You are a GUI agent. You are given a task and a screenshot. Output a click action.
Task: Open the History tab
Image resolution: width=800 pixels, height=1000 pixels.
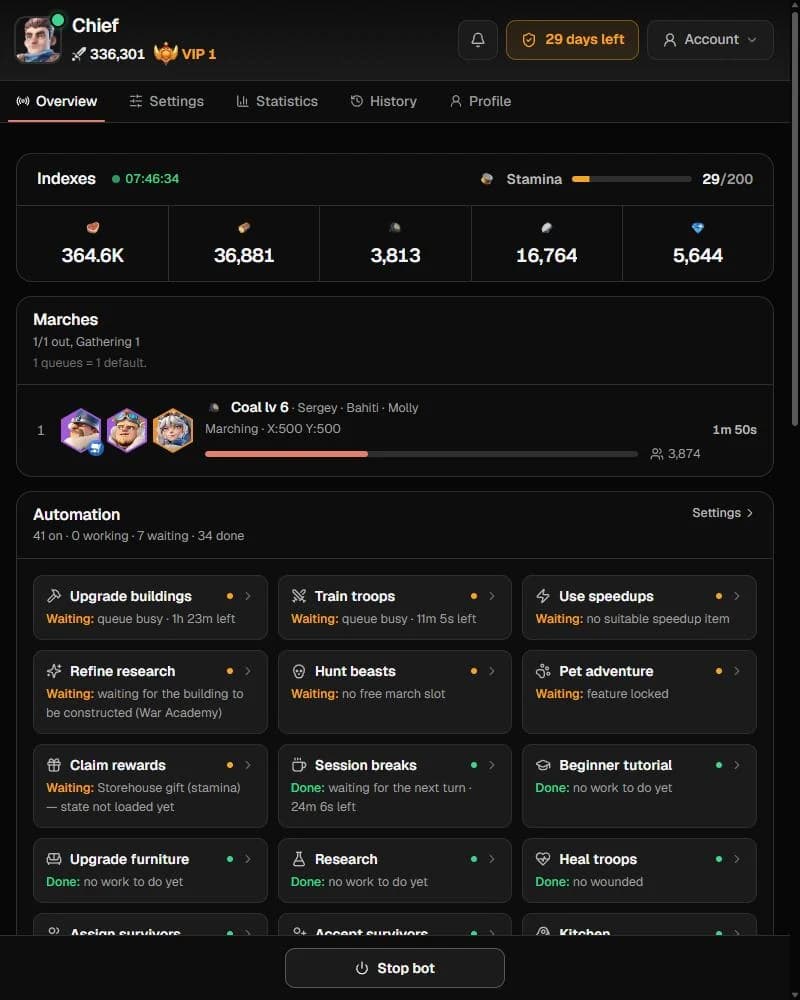[x=383, y=101]
